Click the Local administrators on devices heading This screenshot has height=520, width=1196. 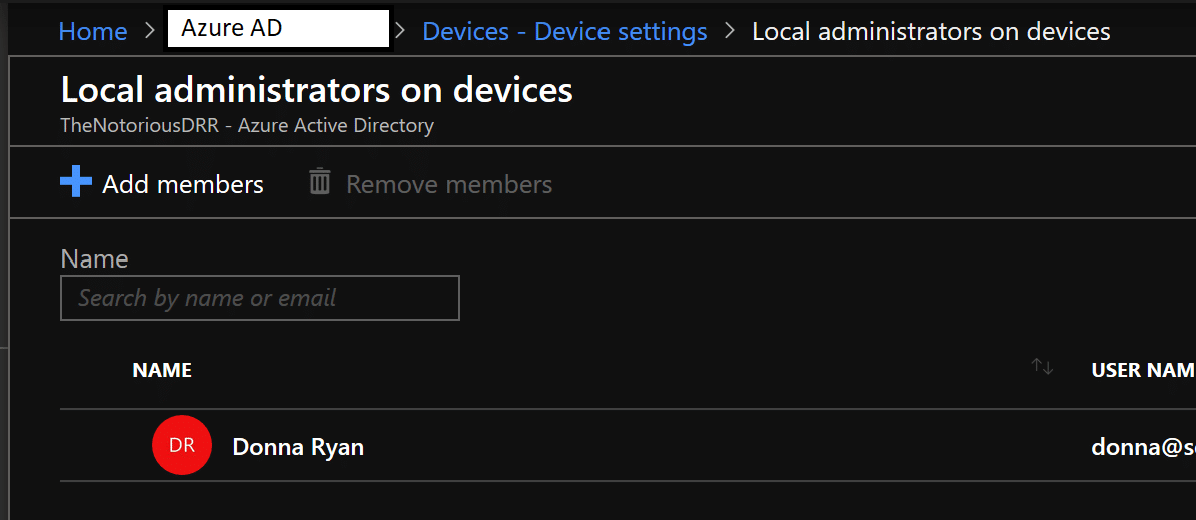(317, 90)
